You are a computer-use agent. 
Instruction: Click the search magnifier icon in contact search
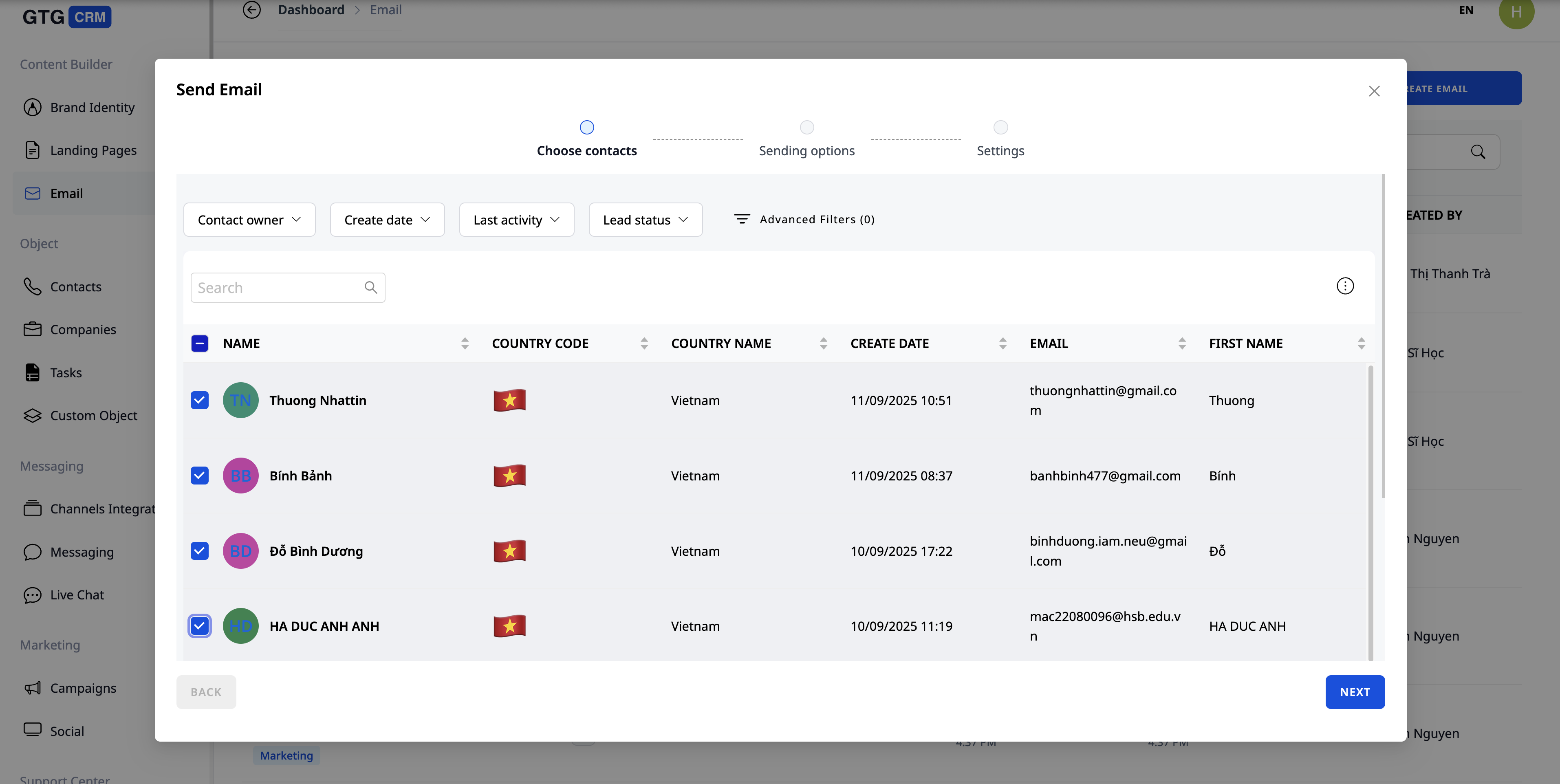pos(370,288)
